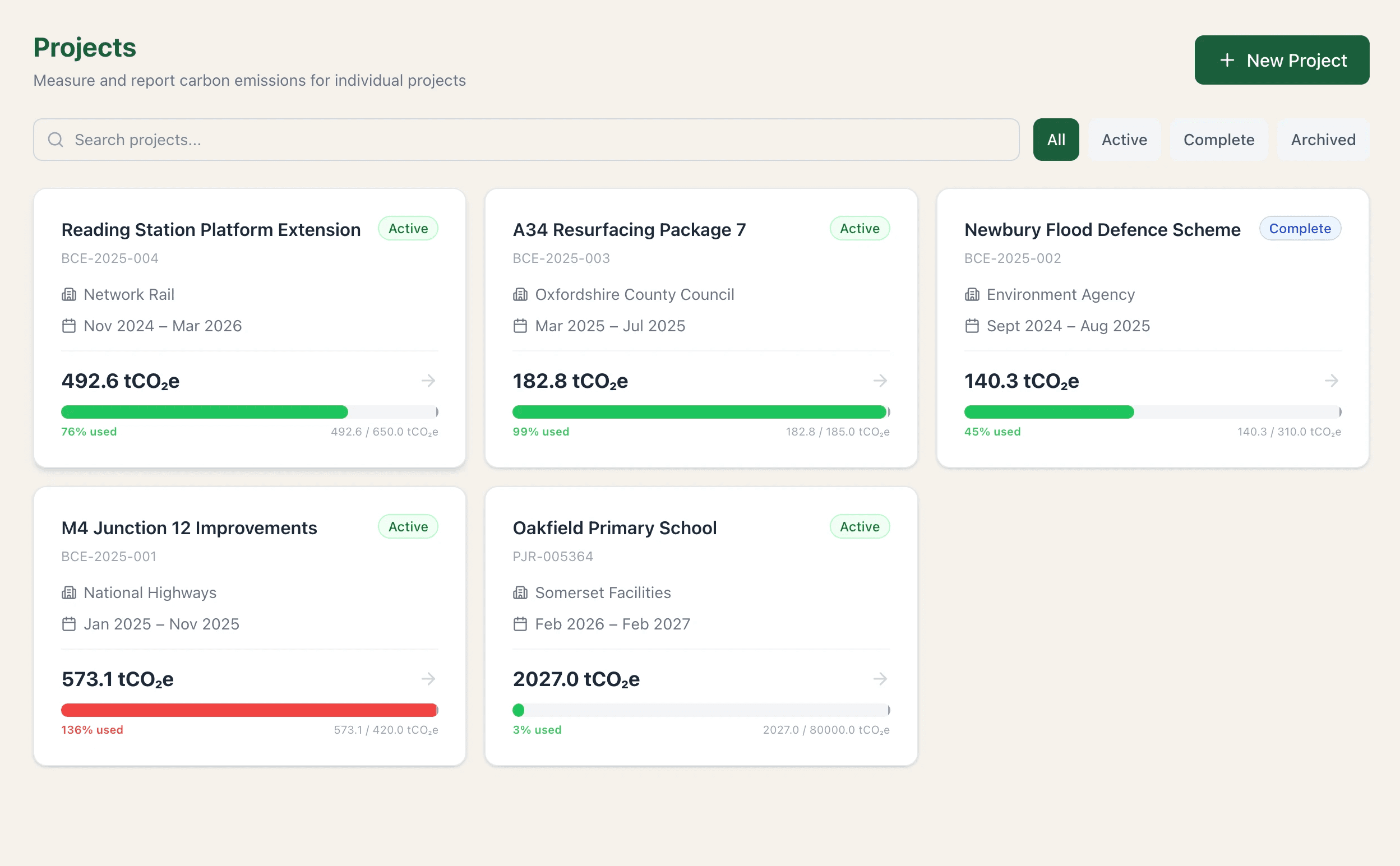Filter projects by Active
This screenshot has height=866, width=1400.
pyautogui.click(x=1124, y=140)
